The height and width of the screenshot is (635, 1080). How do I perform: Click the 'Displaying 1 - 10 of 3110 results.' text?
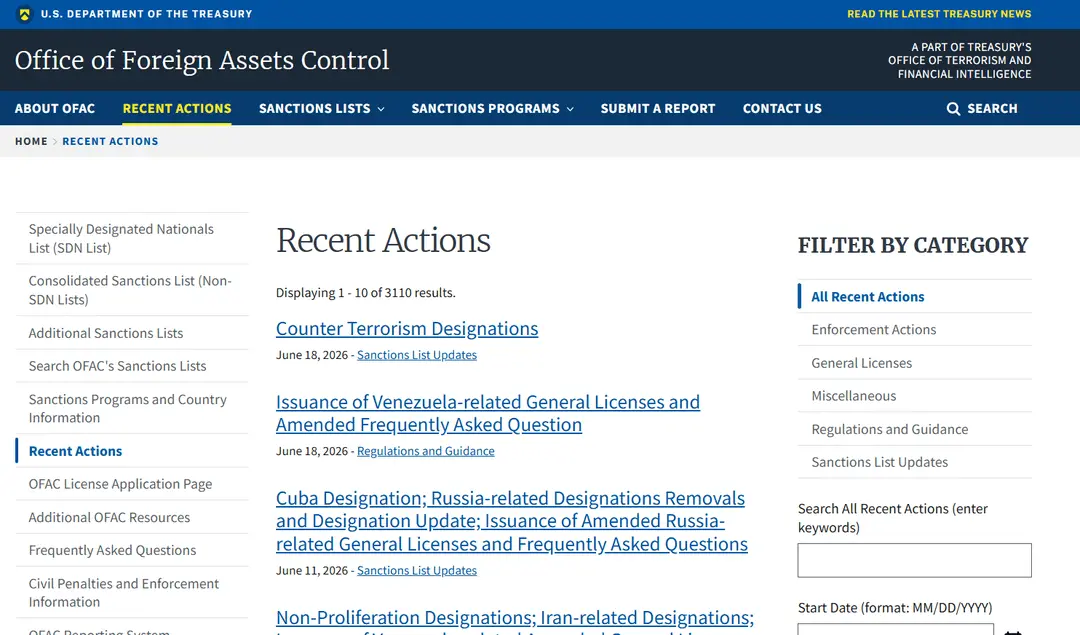pos(366,293)
